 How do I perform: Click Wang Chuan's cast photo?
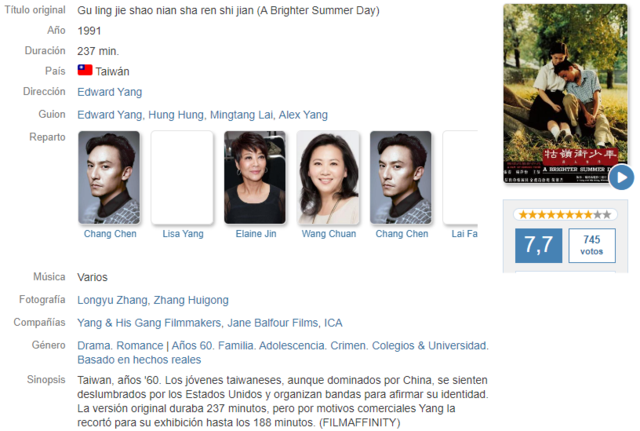(328, 178)
